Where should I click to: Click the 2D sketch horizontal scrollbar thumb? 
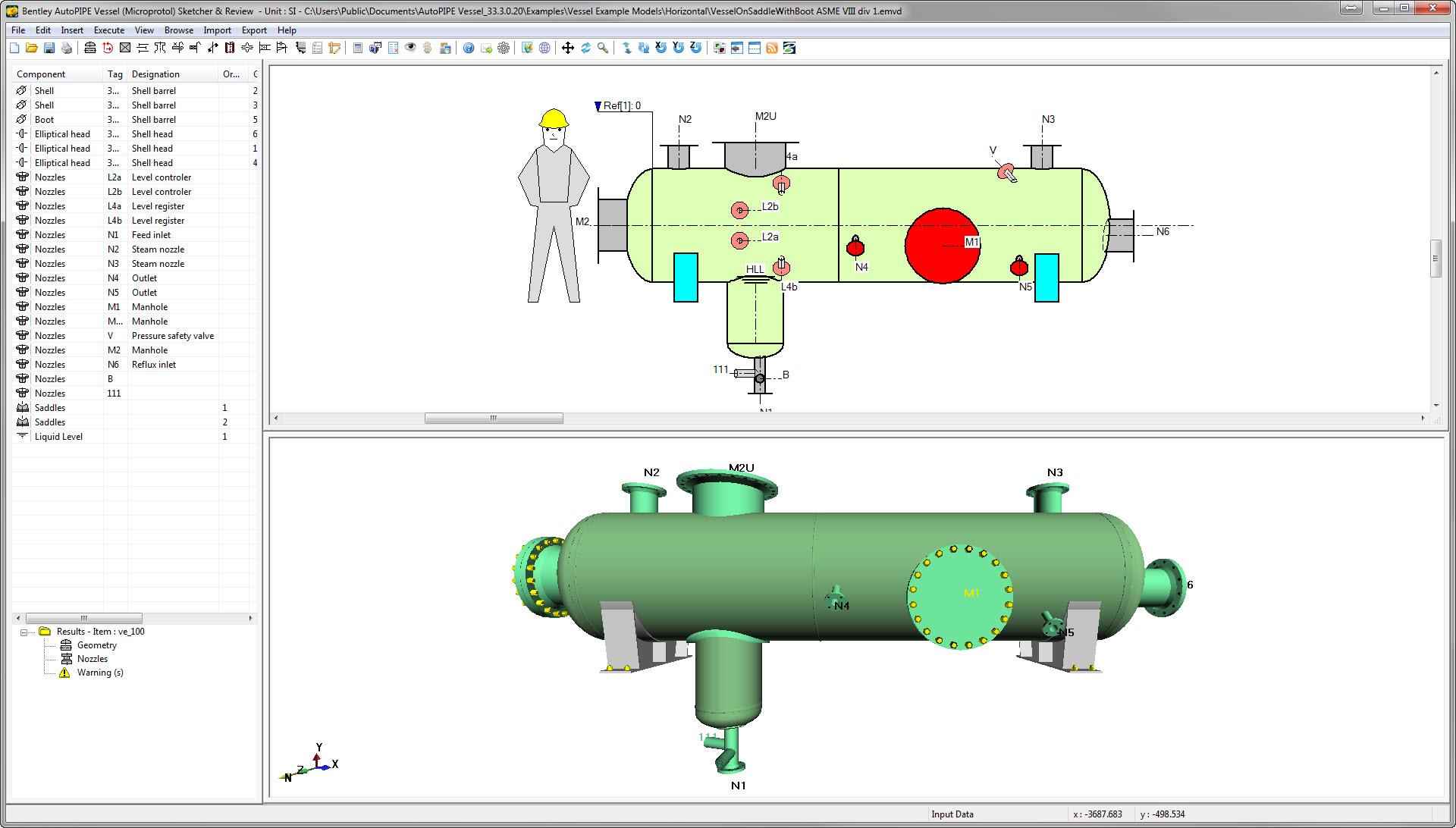pos(494,418)
